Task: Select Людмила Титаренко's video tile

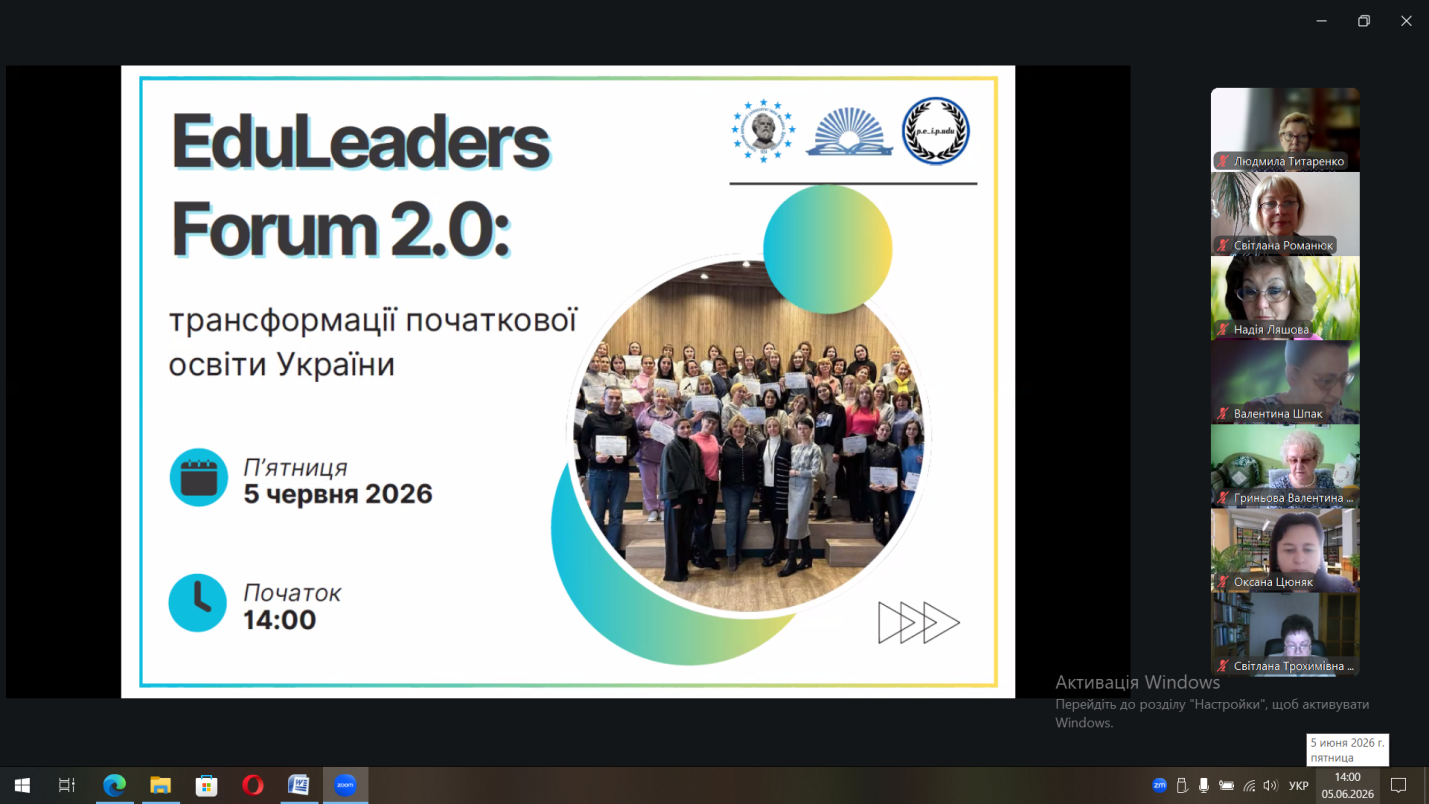Action: pyautogui.click(x=1285, y=129)
